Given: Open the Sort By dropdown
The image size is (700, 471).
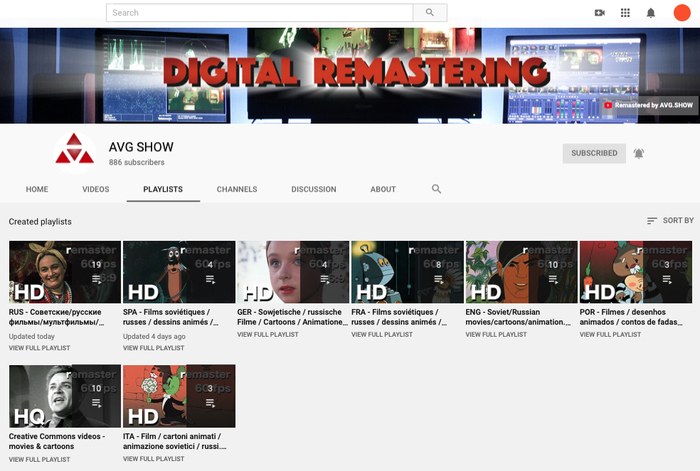Looking at the screenshot, I should coord(670,221).
